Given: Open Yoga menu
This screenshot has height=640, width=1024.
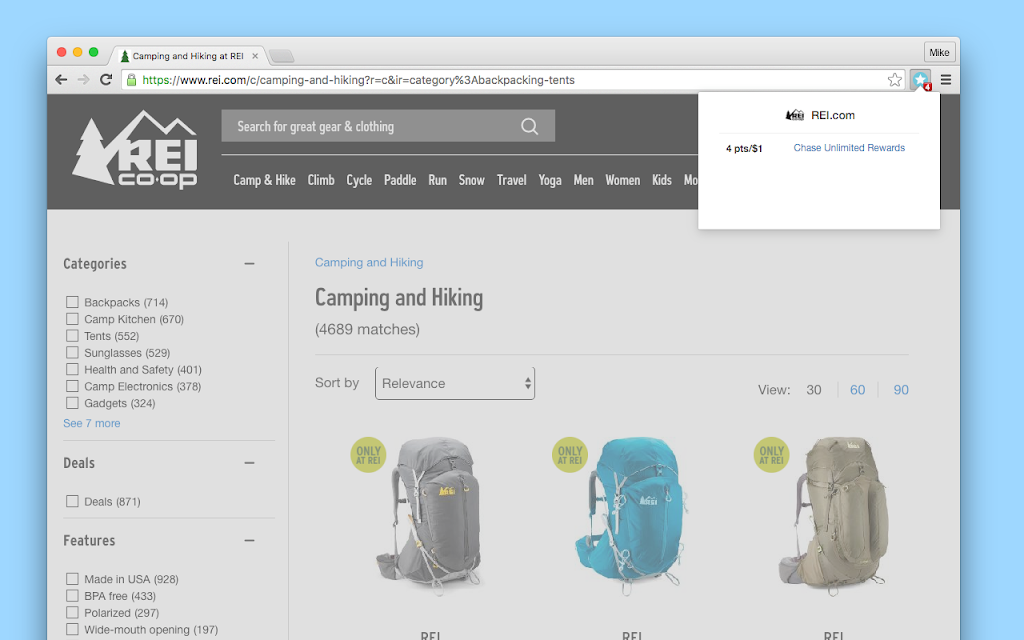Looking at the screenshot, I should pos(550,180).
